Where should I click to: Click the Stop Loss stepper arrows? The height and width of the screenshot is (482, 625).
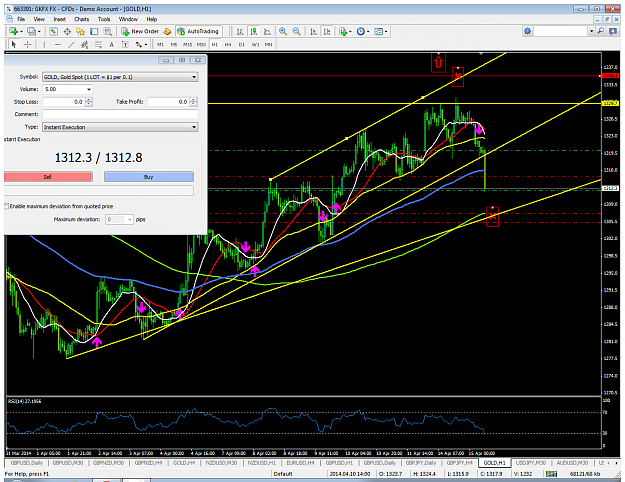coord(89,102)
